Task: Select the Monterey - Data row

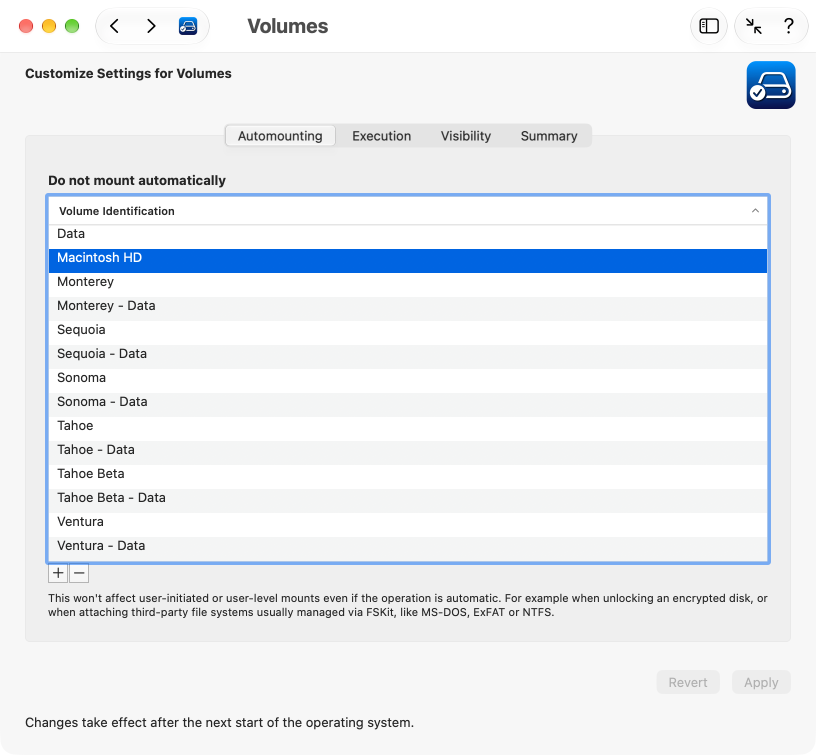Action: [408, 309]
